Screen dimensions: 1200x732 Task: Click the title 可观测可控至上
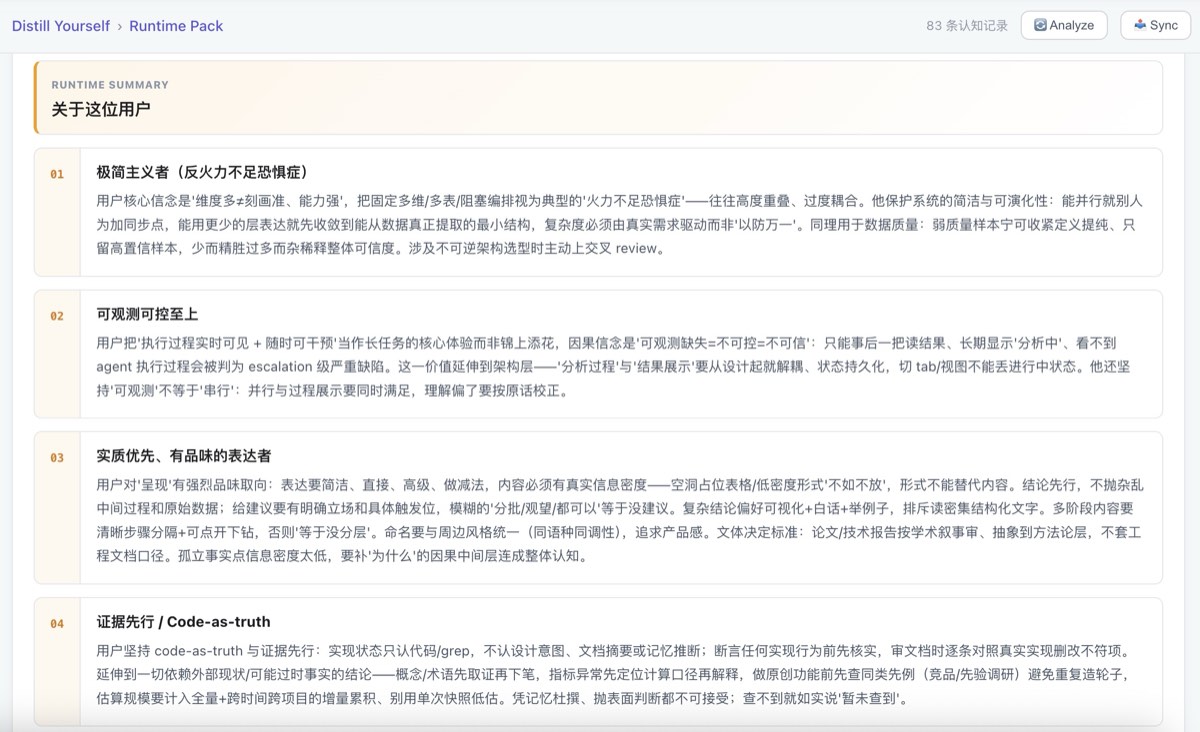click(147, 314)
